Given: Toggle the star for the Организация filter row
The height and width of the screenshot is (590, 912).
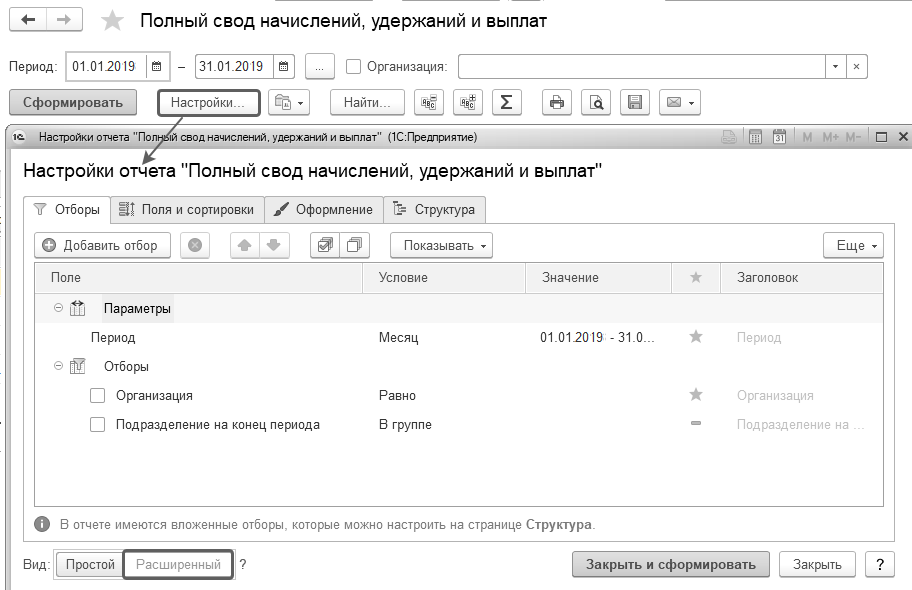Looking at the screenshot, I should coord(696,395).
